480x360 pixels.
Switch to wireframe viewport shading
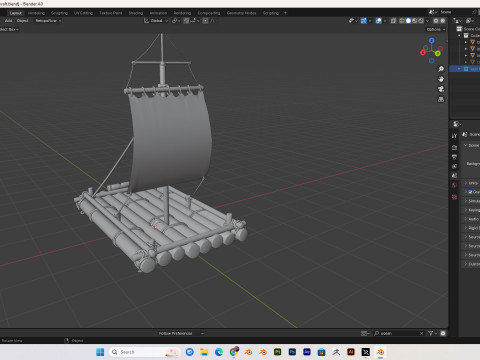click(402, 21)
